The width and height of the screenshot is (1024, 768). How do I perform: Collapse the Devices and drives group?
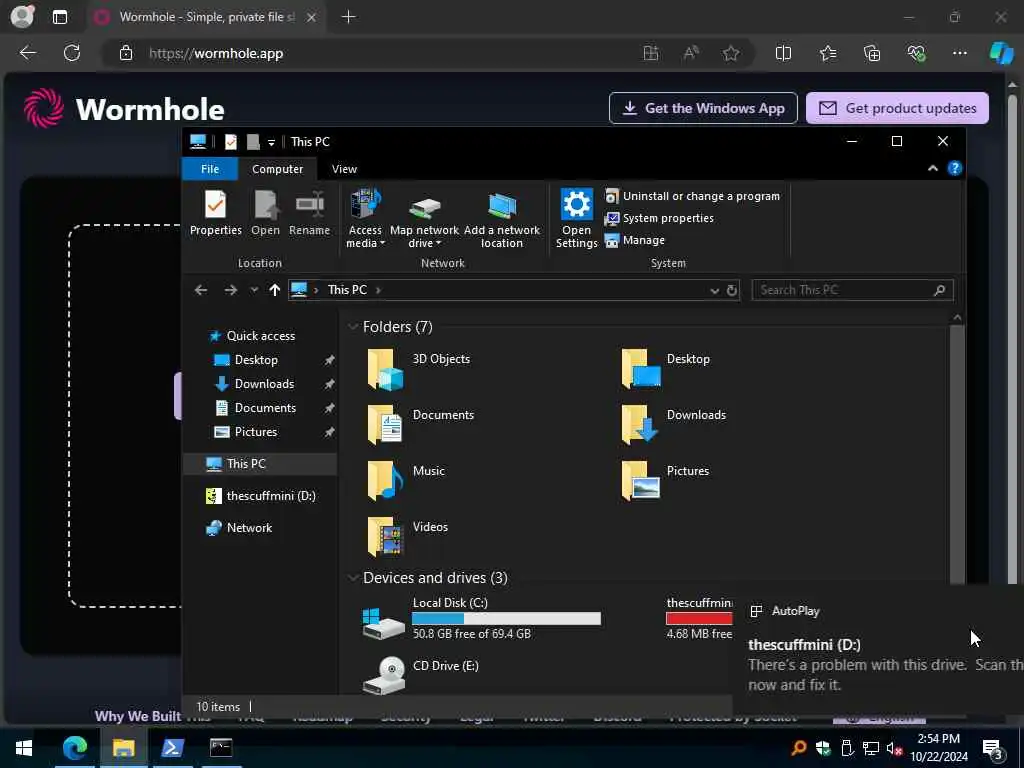point(353,578)
